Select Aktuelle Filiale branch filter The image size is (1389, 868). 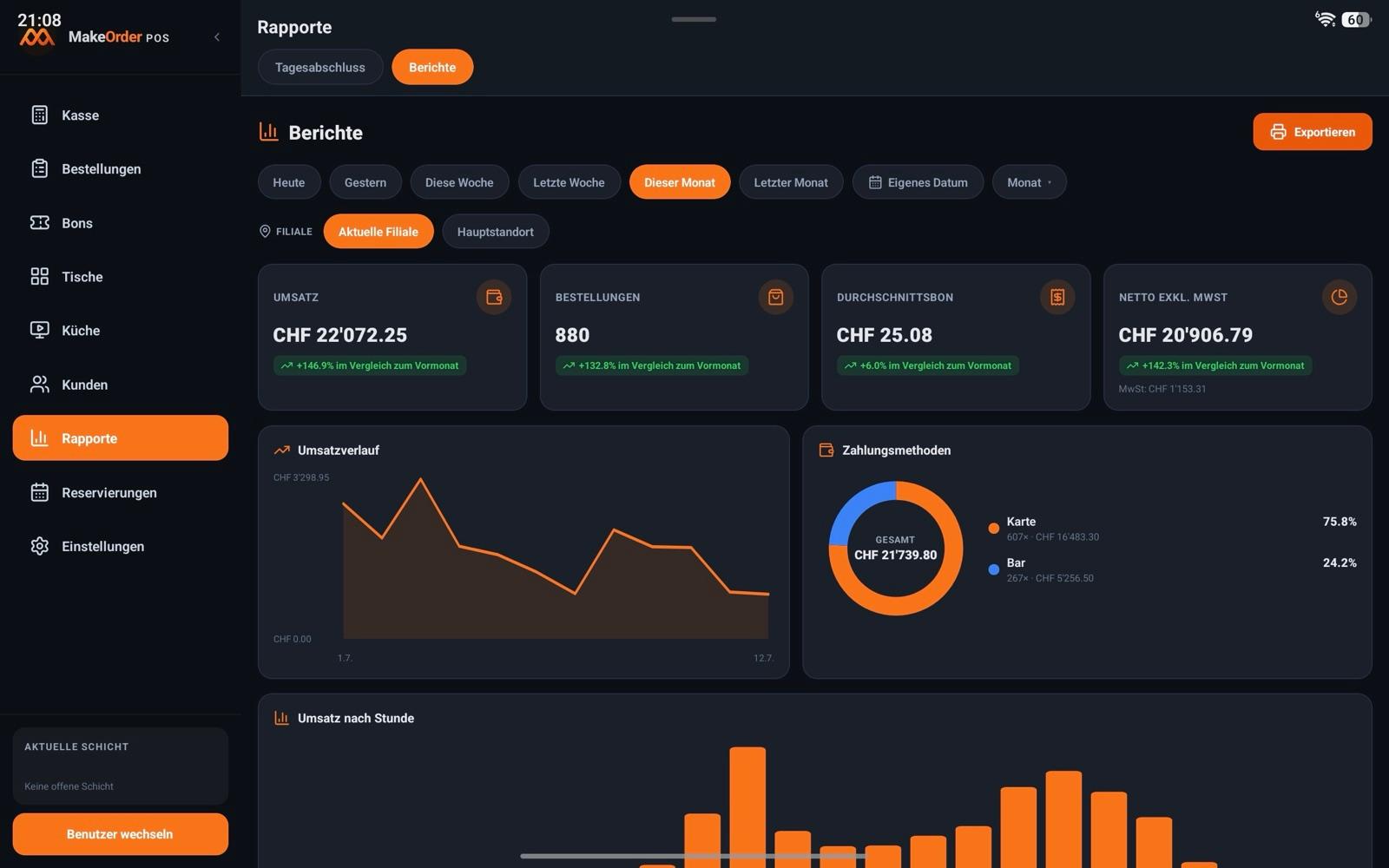(379, 232)
